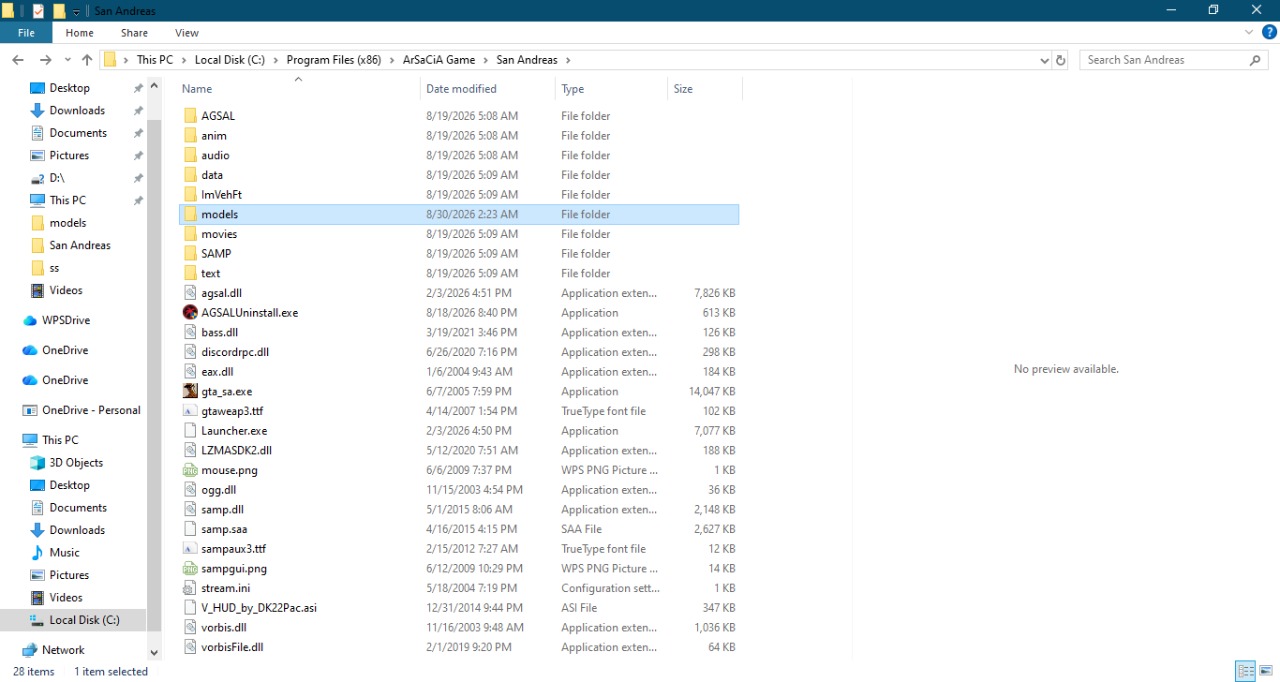This screenshot has width=1280, height=682.
Task: Open the address bar history dropdown
Action: pos(1044,60)
